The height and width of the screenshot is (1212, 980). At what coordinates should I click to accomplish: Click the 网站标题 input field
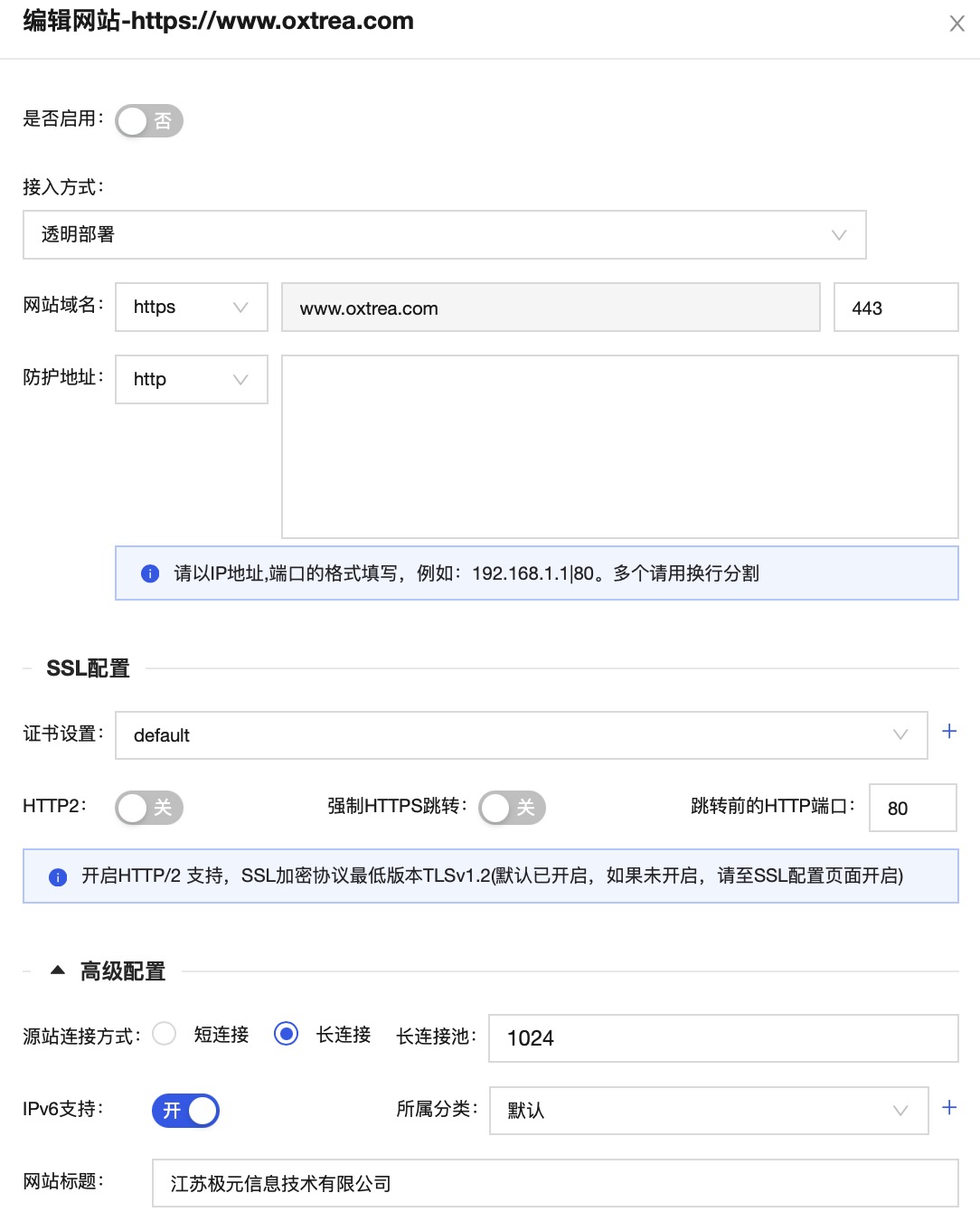(x=554, y=1183)
